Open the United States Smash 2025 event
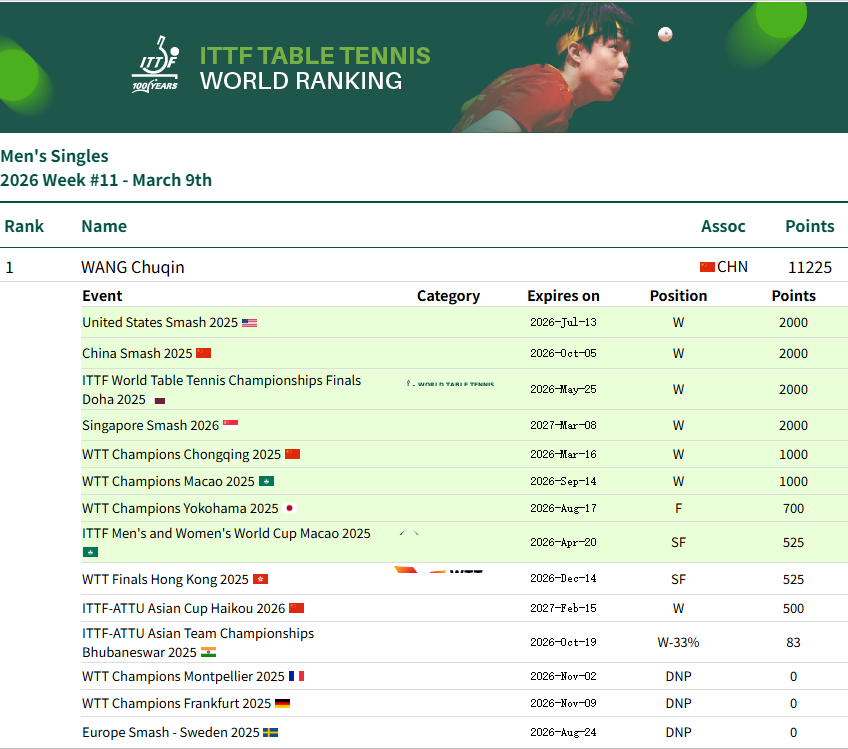 [160, 322]
